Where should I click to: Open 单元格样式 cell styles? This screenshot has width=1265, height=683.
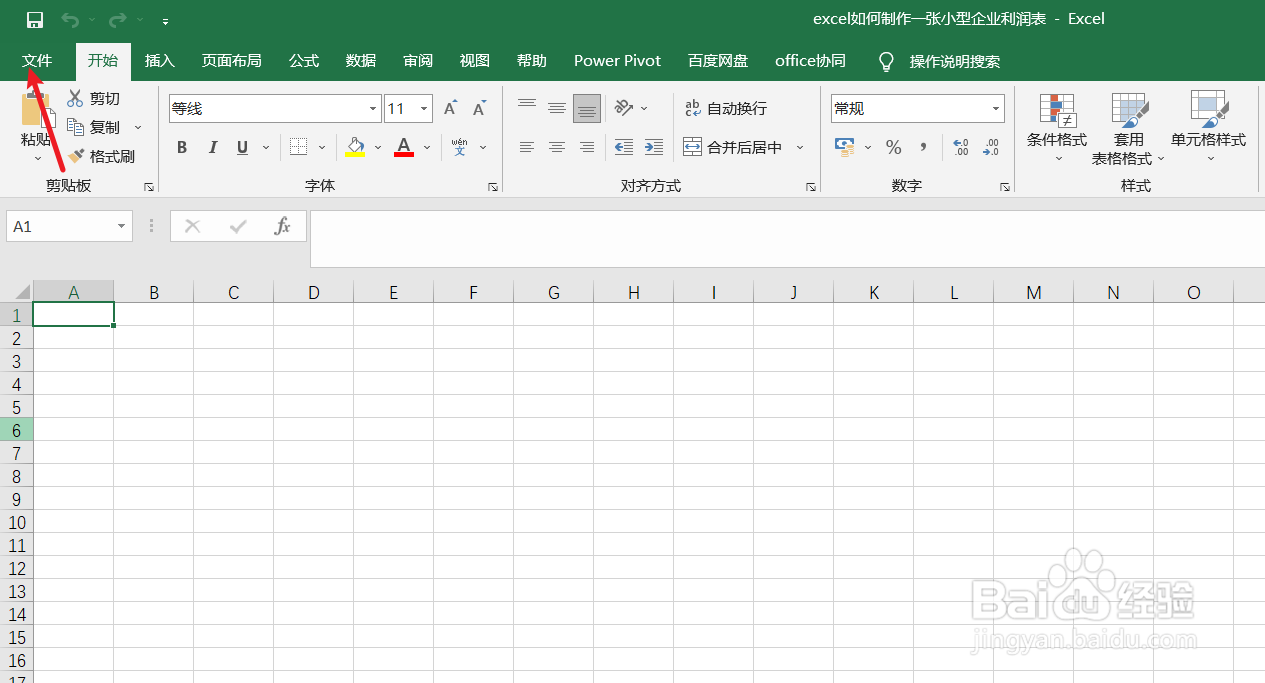pyautogui.click(x=1209, y=129)
